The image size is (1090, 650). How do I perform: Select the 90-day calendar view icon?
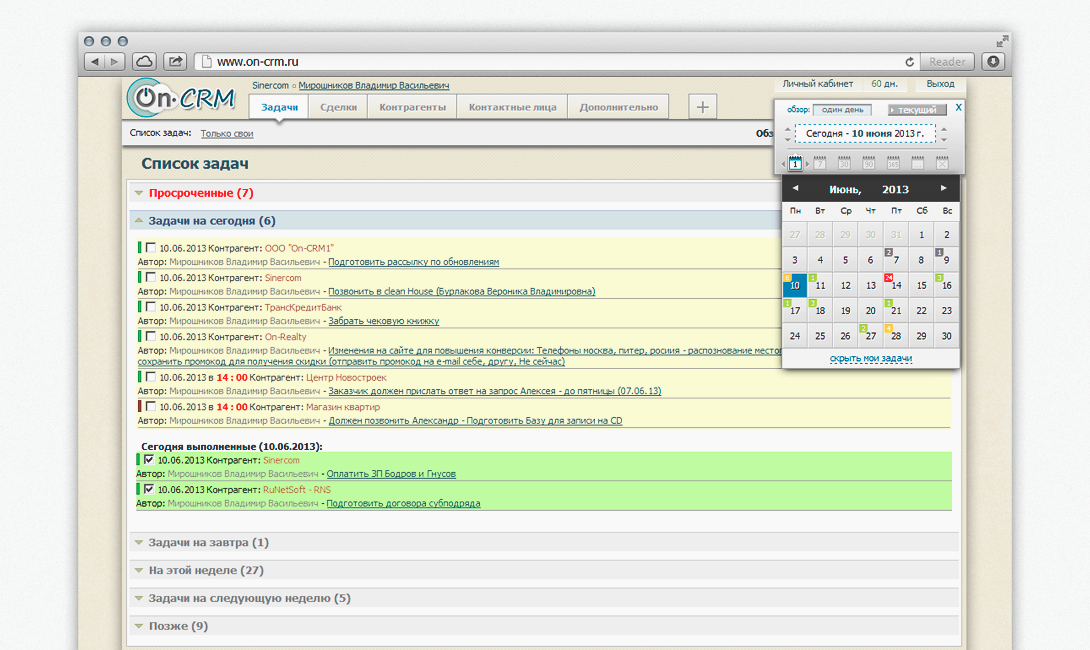(868, 163)
